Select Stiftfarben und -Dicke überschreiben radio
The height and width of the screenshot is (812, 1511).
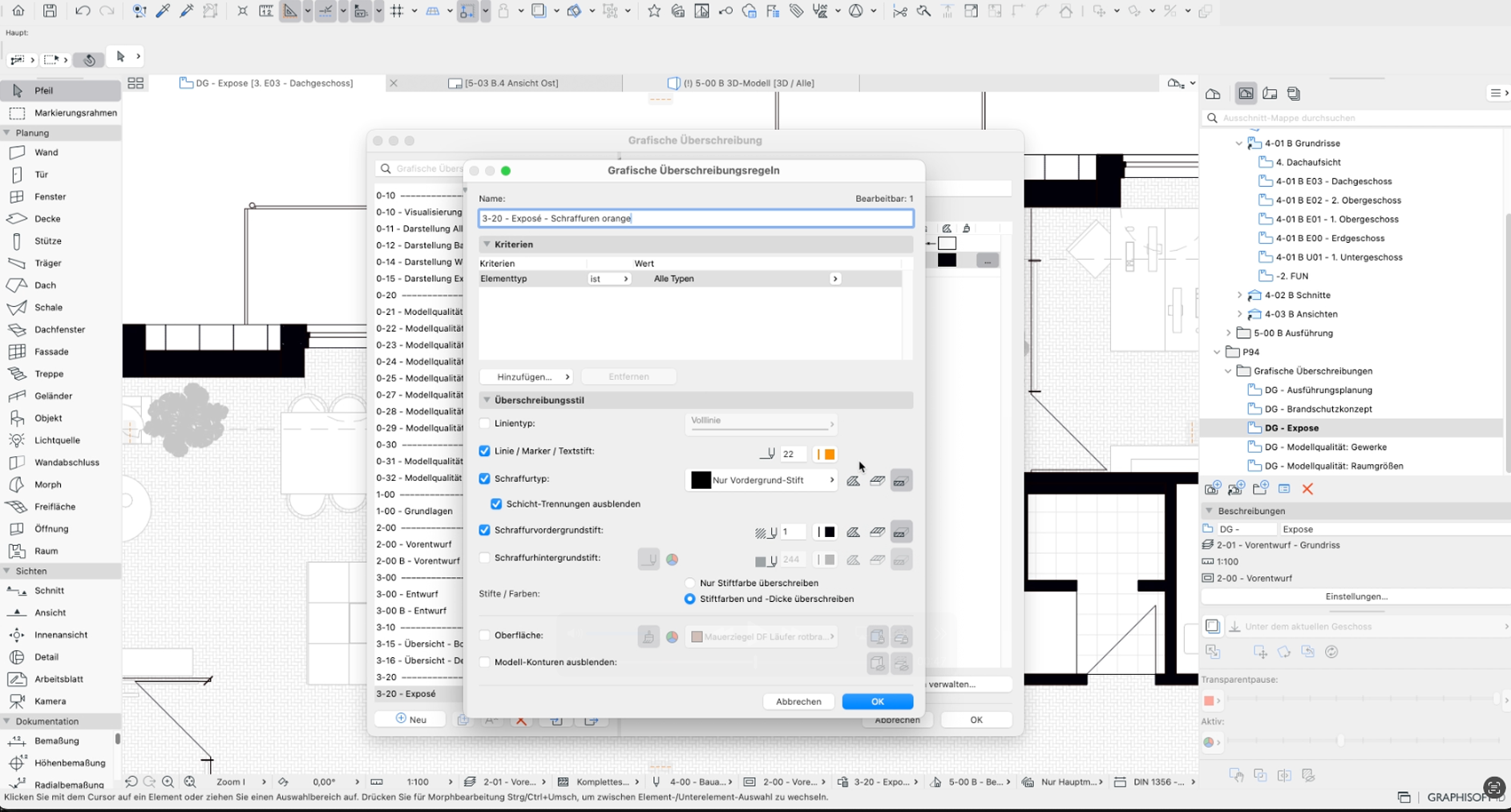click(x=689, y=599)
